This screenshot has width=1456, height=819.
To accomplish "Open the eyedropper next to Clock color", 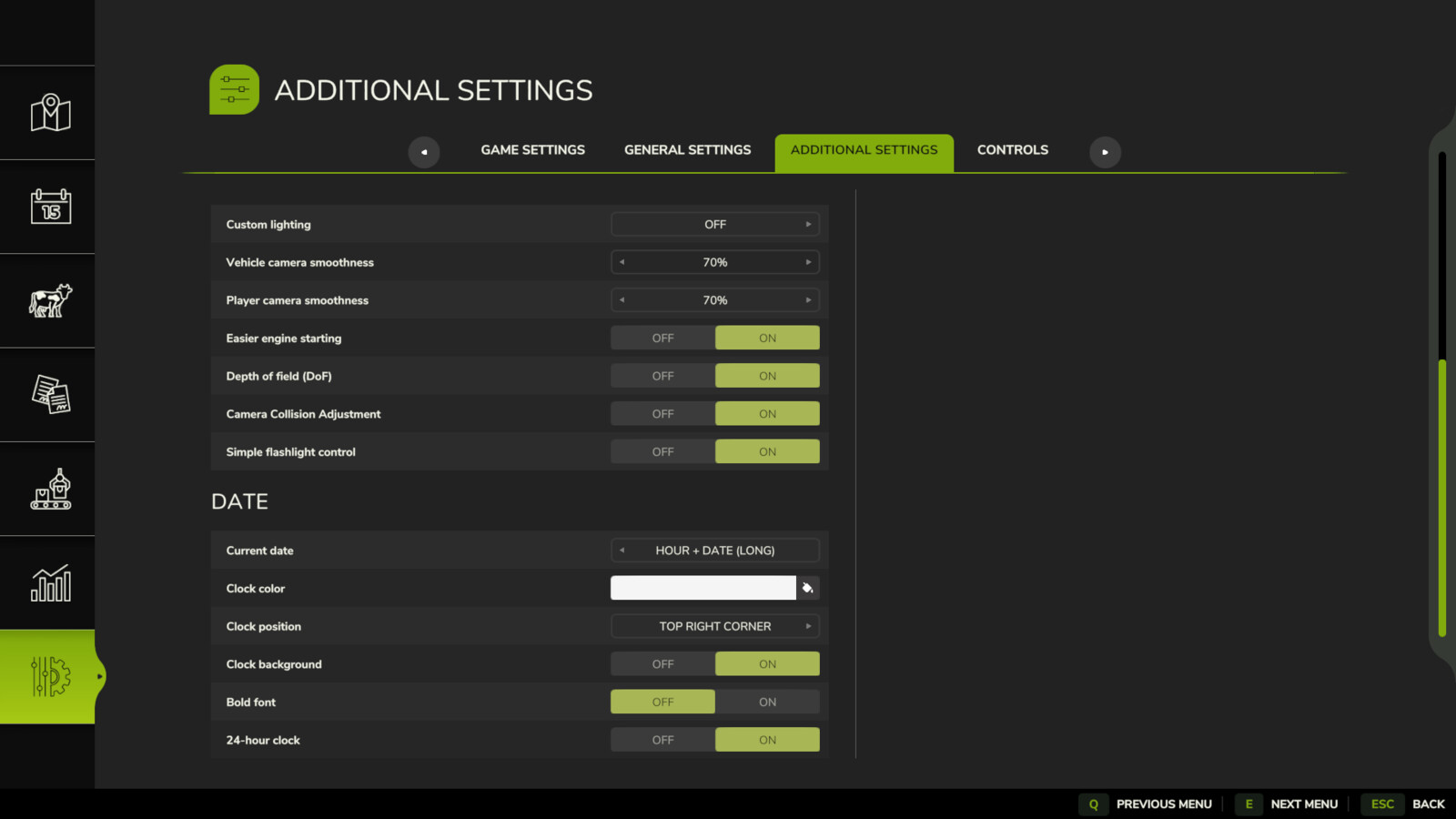I will pos(808,588).
